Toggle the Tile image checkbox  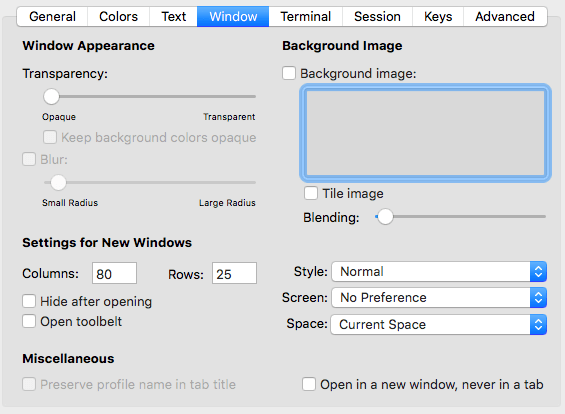(x=311, y=193)
